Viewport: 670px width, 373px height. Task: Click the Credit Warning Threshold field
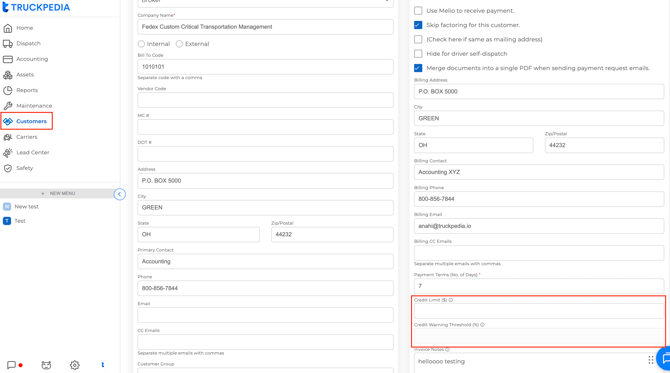coord(539,336)
